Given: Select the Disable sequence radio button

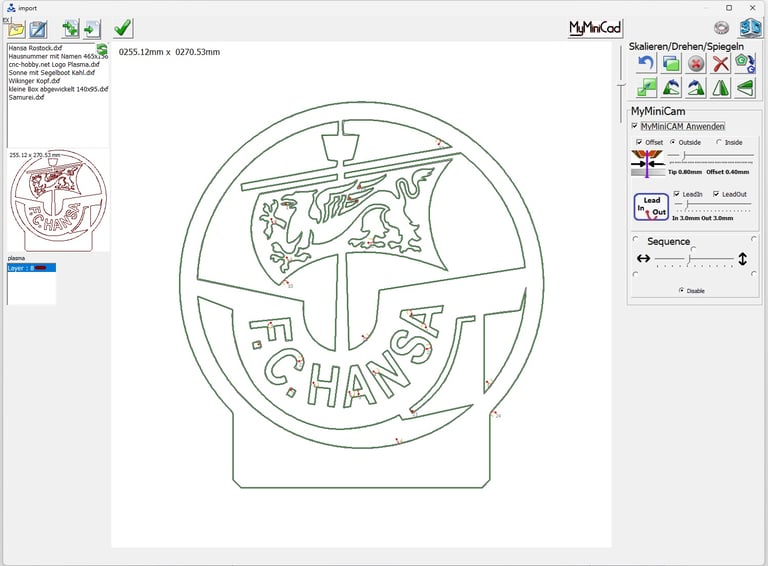Looking at the screenshot, I should [x=681, y=290].
